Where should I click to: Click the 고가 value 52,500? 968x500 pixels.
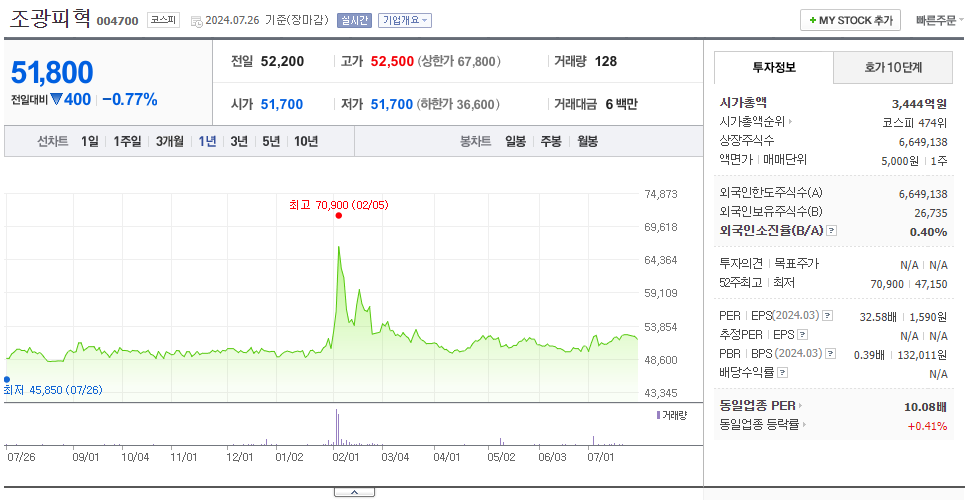392,62
